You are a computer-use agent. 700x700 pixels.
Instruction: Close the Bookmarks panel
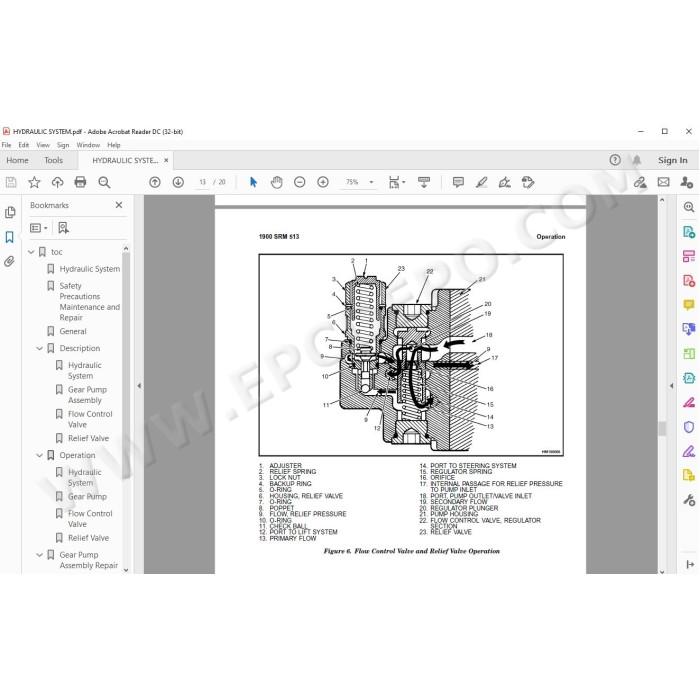point(119,205)
